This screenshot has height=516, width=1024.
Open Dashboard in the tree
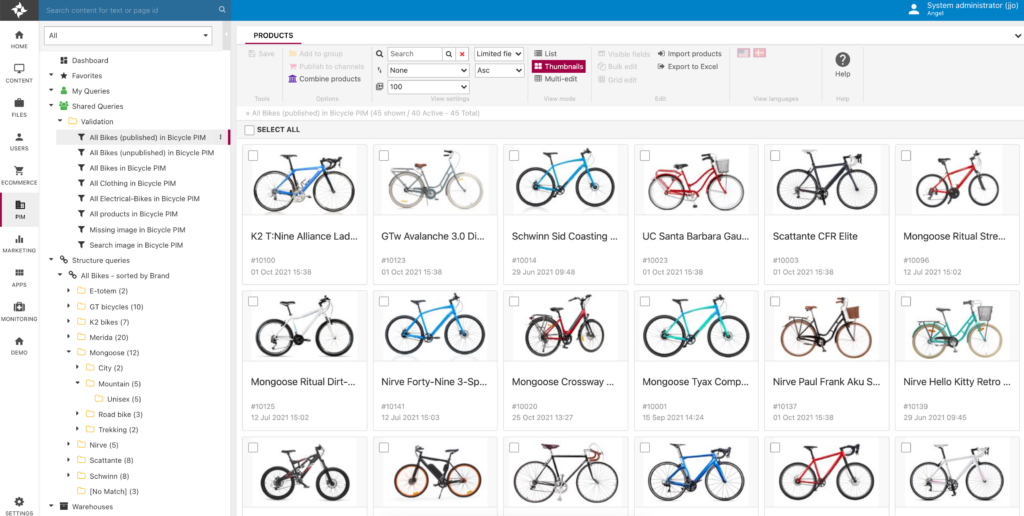coord(90,60)
